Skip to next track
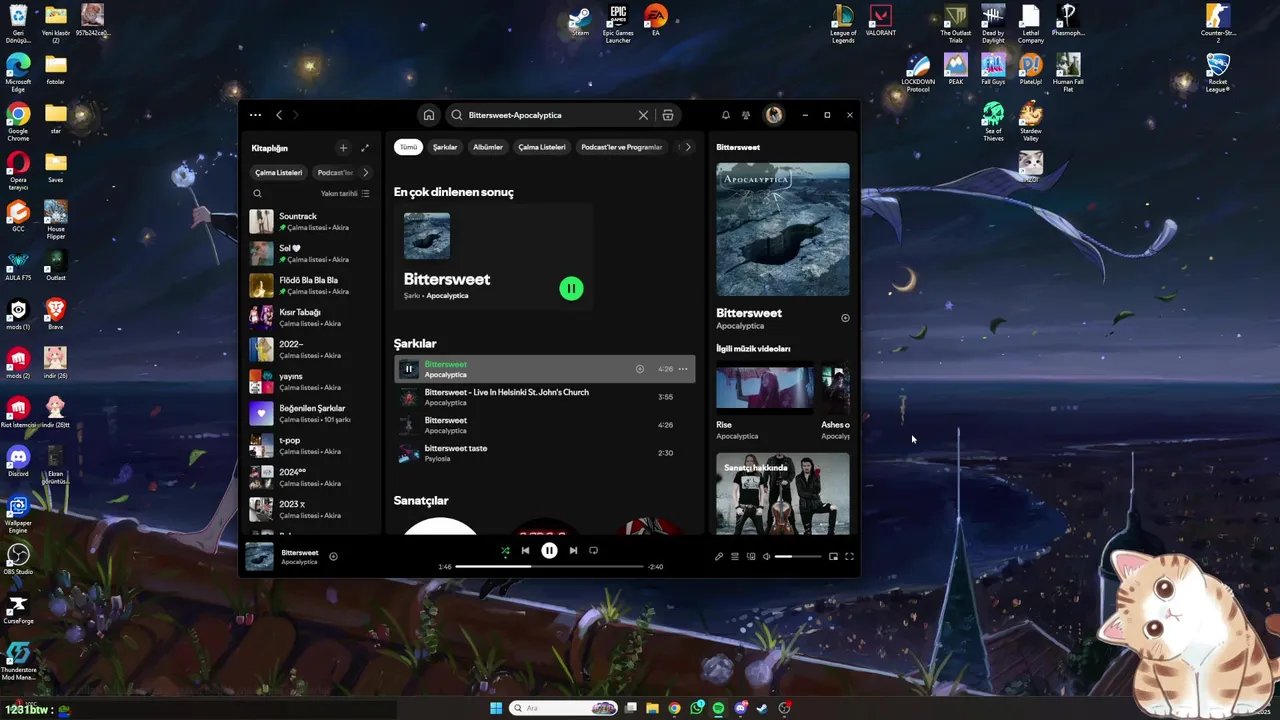Image resolution: width=1280 pixels, height=720 pixels. click(573, 550)
